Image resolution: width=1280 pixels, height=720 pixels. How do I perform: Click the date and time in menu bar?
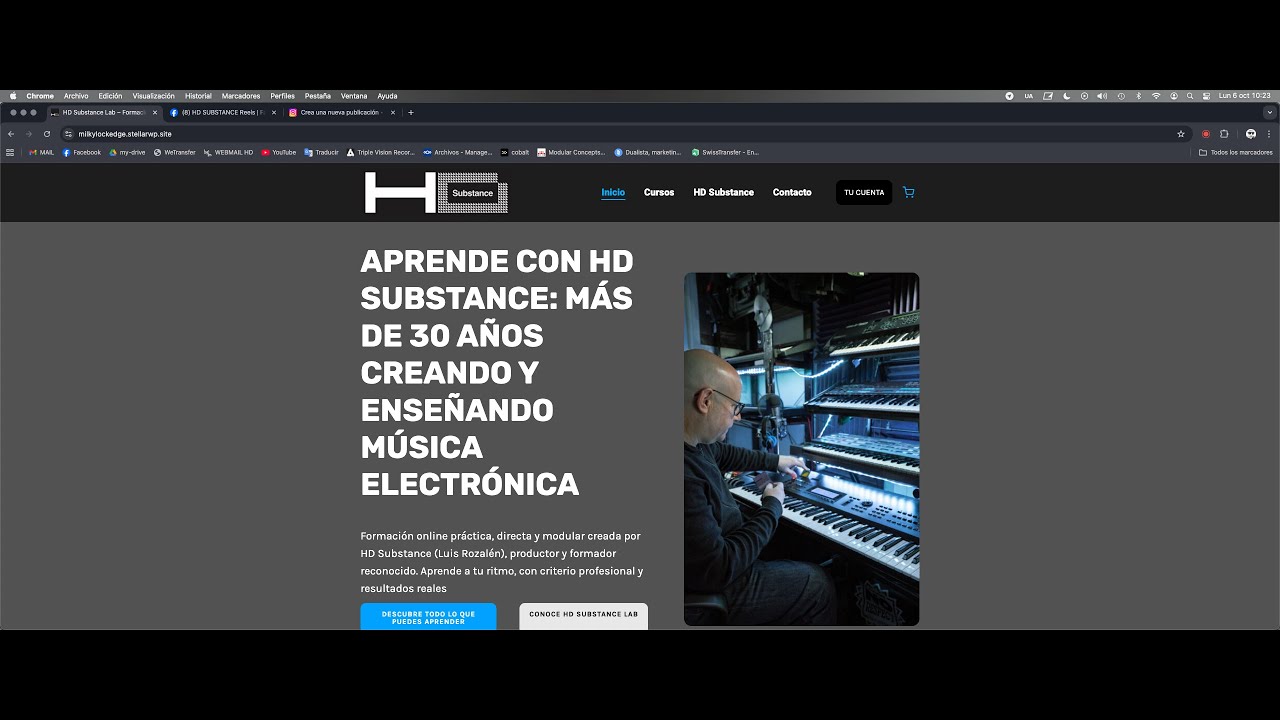coord(1245,96)
